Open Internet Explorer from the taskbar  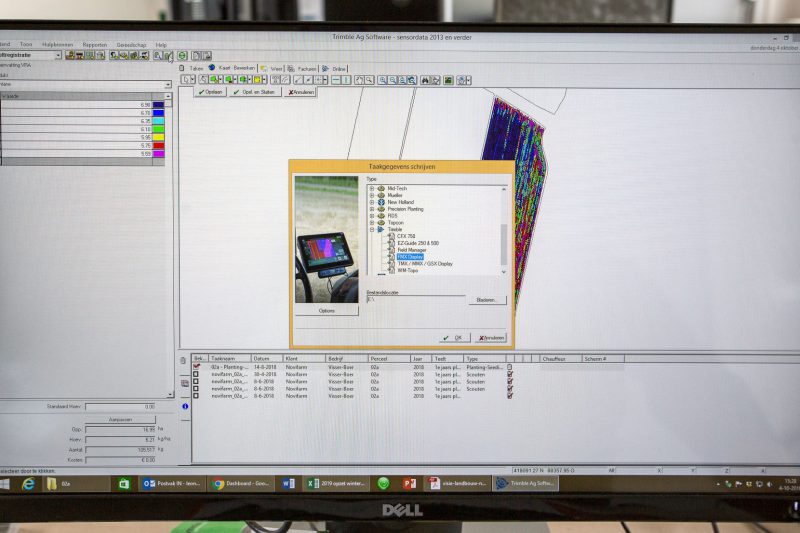[28, 484]
